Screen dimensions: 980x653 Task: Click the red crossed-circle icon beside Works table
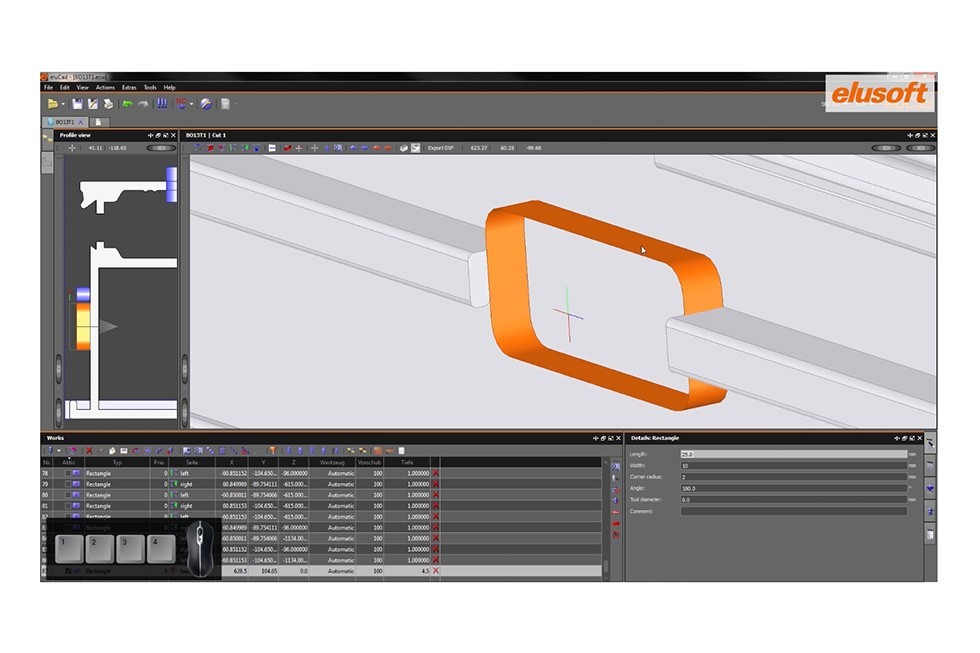pyautogui.click(x=616, y=536)
